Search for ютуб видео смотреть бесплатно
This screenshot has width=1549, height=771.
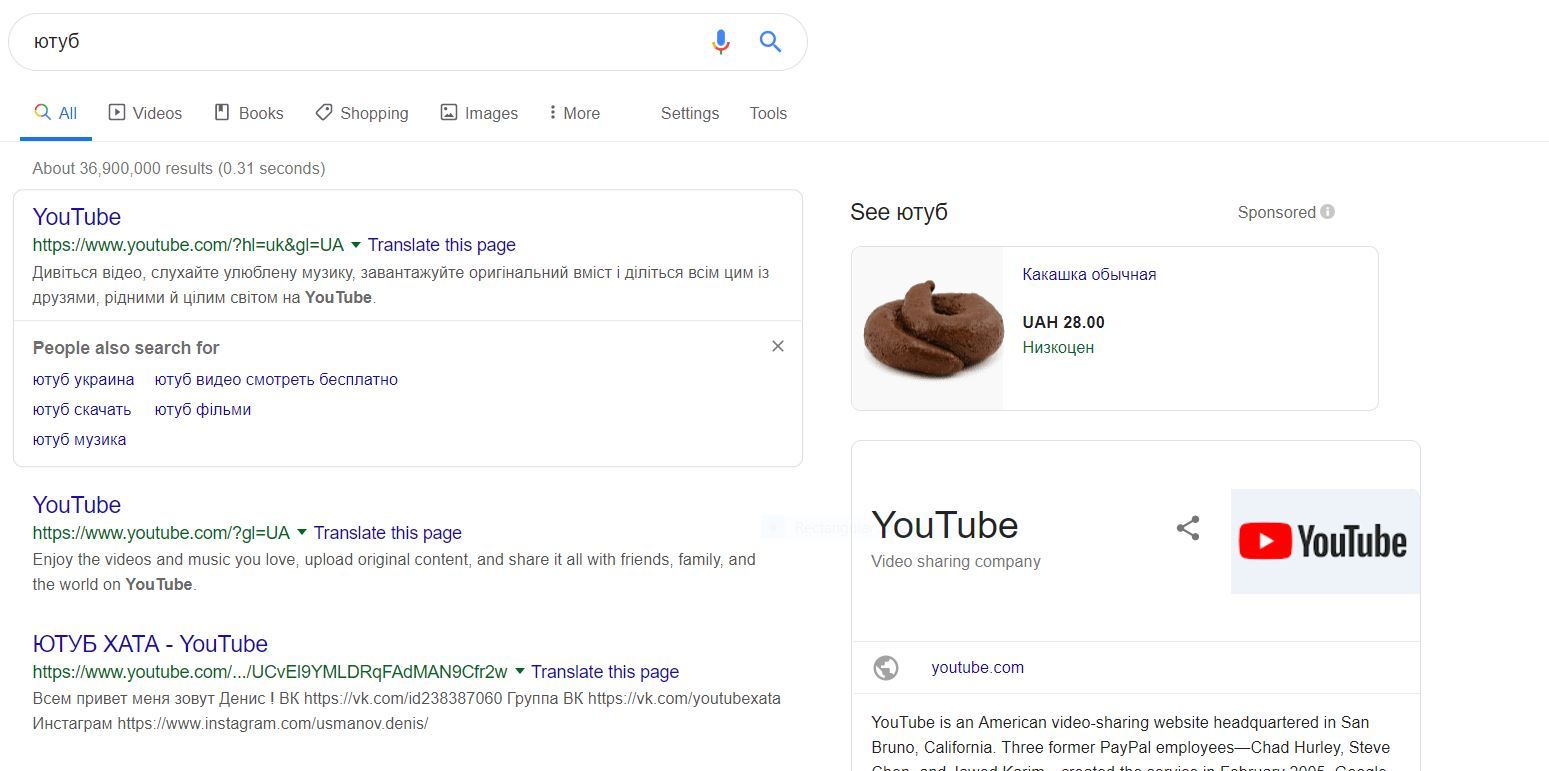276,380
